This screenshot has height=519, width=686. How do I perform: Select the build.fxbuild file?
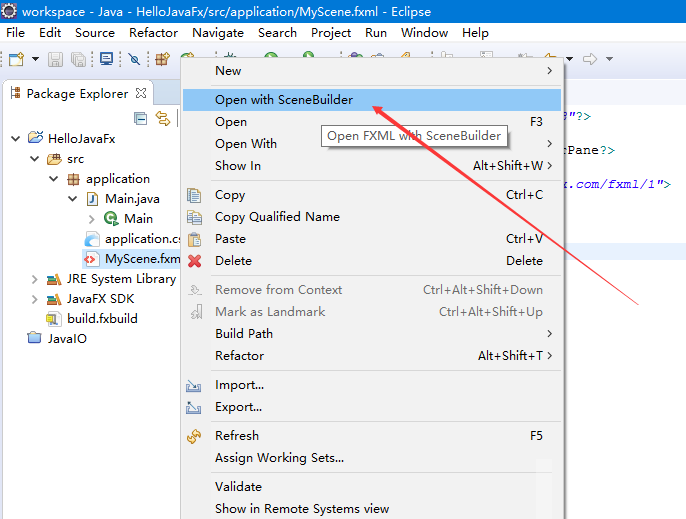point(102,319)
